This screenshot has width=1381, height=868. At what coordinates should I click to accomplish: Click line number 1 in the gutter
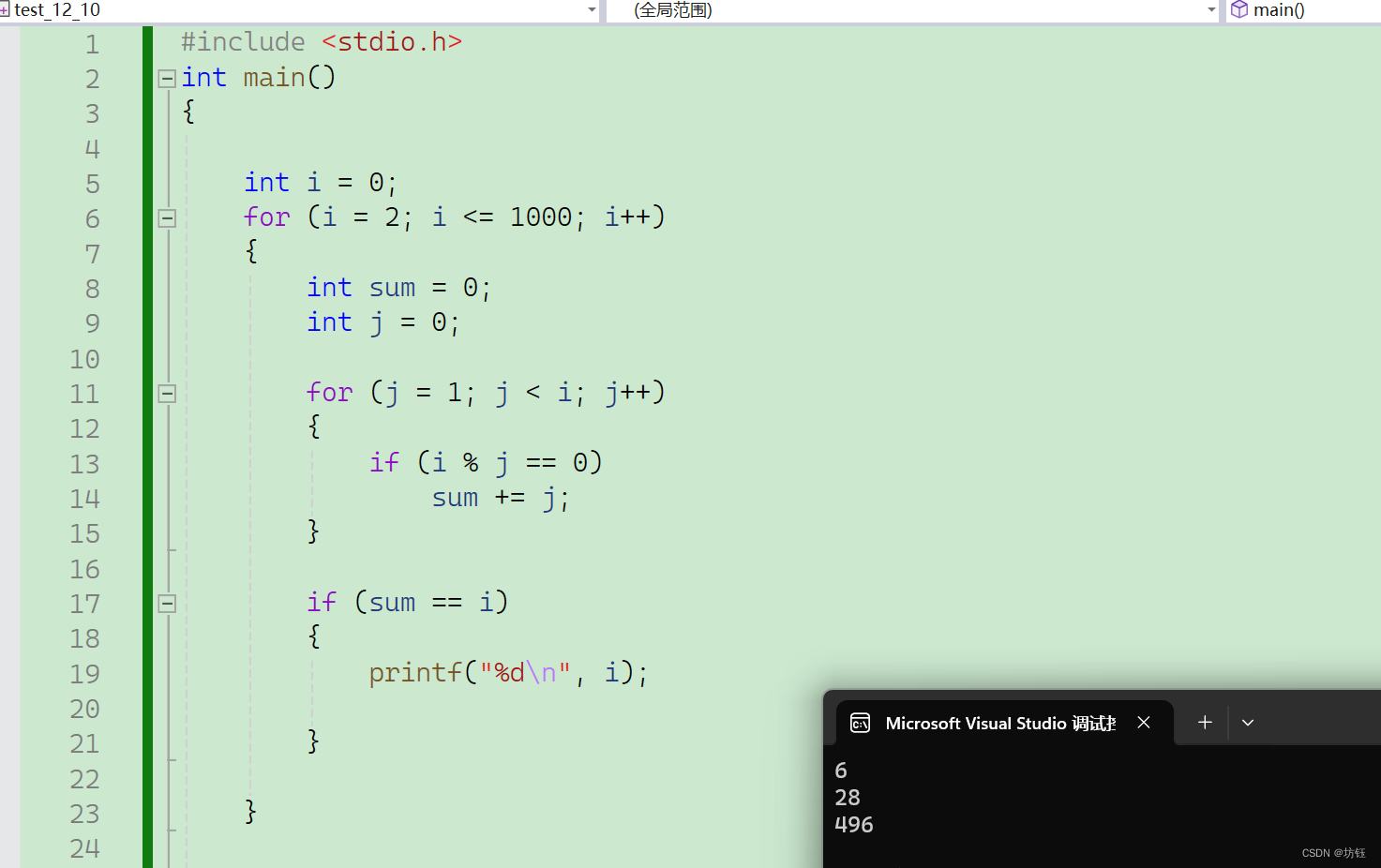click(92, 44)
